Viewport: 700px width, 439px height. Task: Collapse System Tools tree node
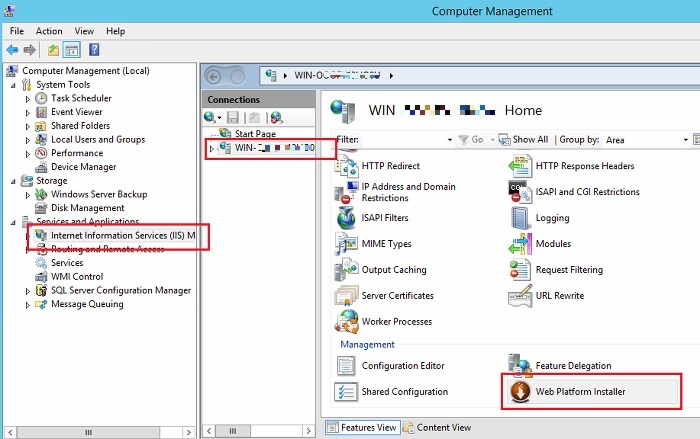click(13, 85)
